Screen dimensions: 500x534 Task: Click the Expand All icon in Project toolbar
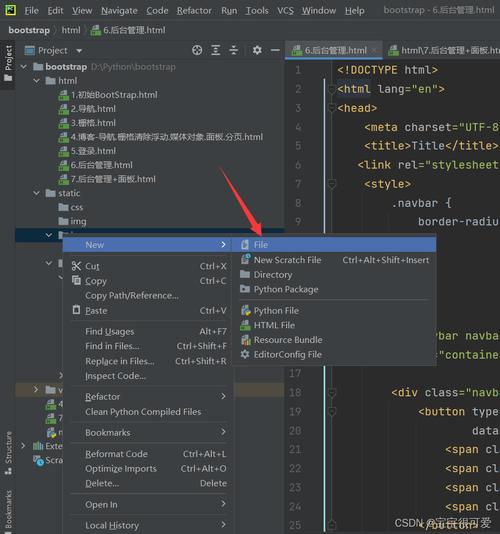216,50
